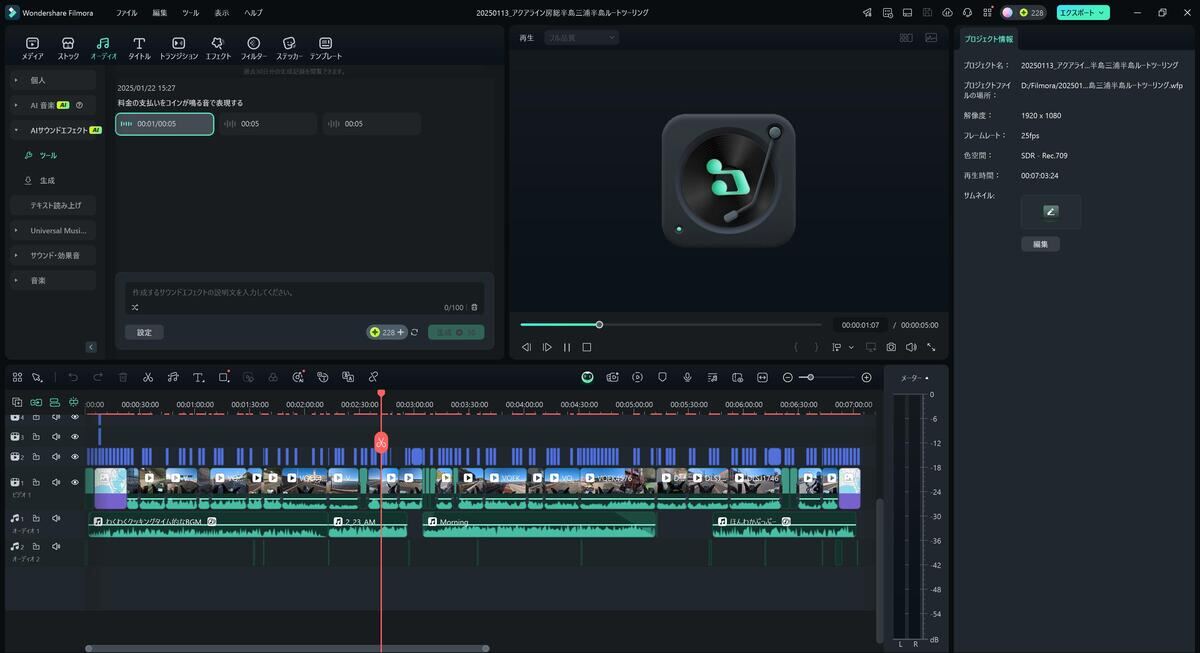Mute audio track 1 speaker icon
1200x653 pixels.
[56, 519]
